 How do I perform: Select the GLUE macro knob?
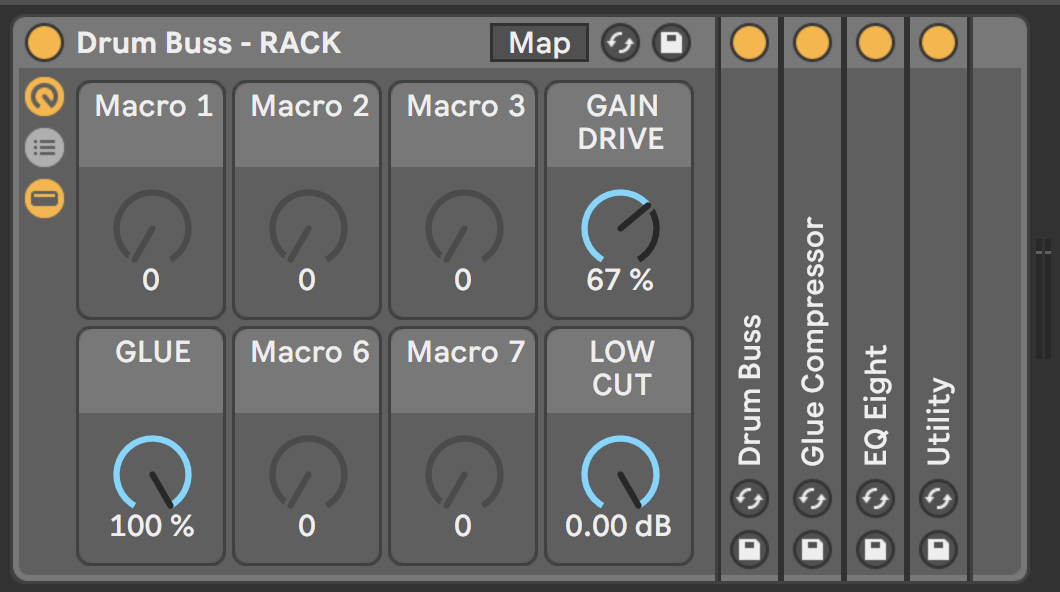pyautogui.click(x=152, y=473)
